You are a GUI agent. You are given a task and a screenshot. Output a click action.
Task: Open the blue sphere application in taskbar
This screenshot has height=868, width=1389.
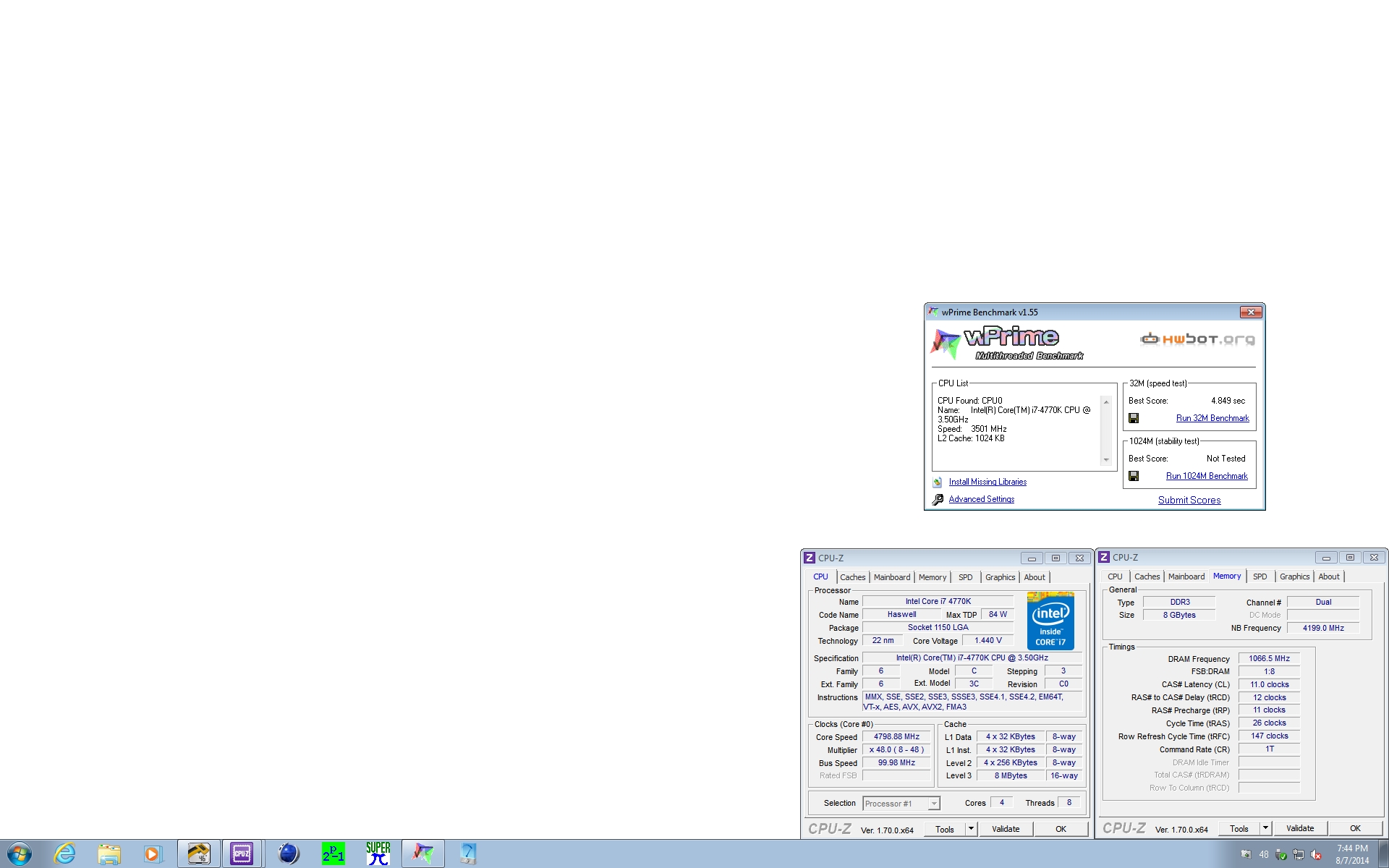pyautogui.click(x=288, y=854)
